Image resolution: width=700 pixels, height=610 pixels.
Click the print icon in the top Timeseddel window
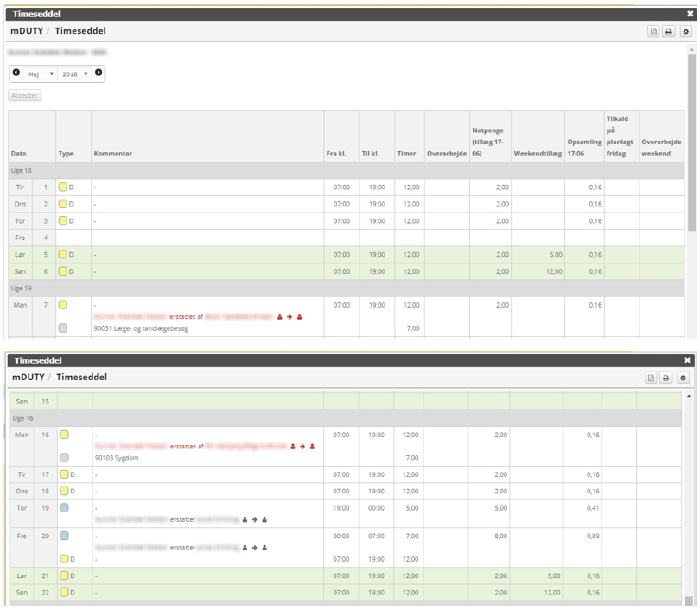click(670, 32)
